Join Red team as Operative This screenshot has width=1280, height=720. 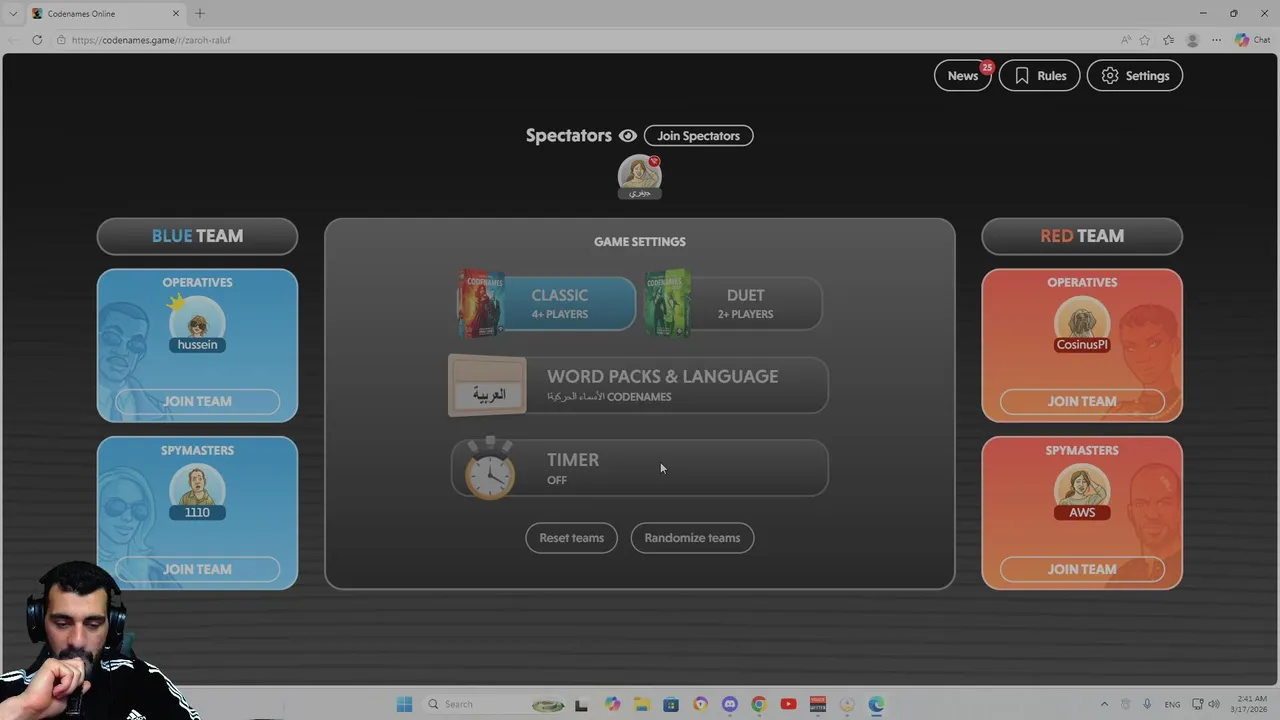coord(1082,401)
